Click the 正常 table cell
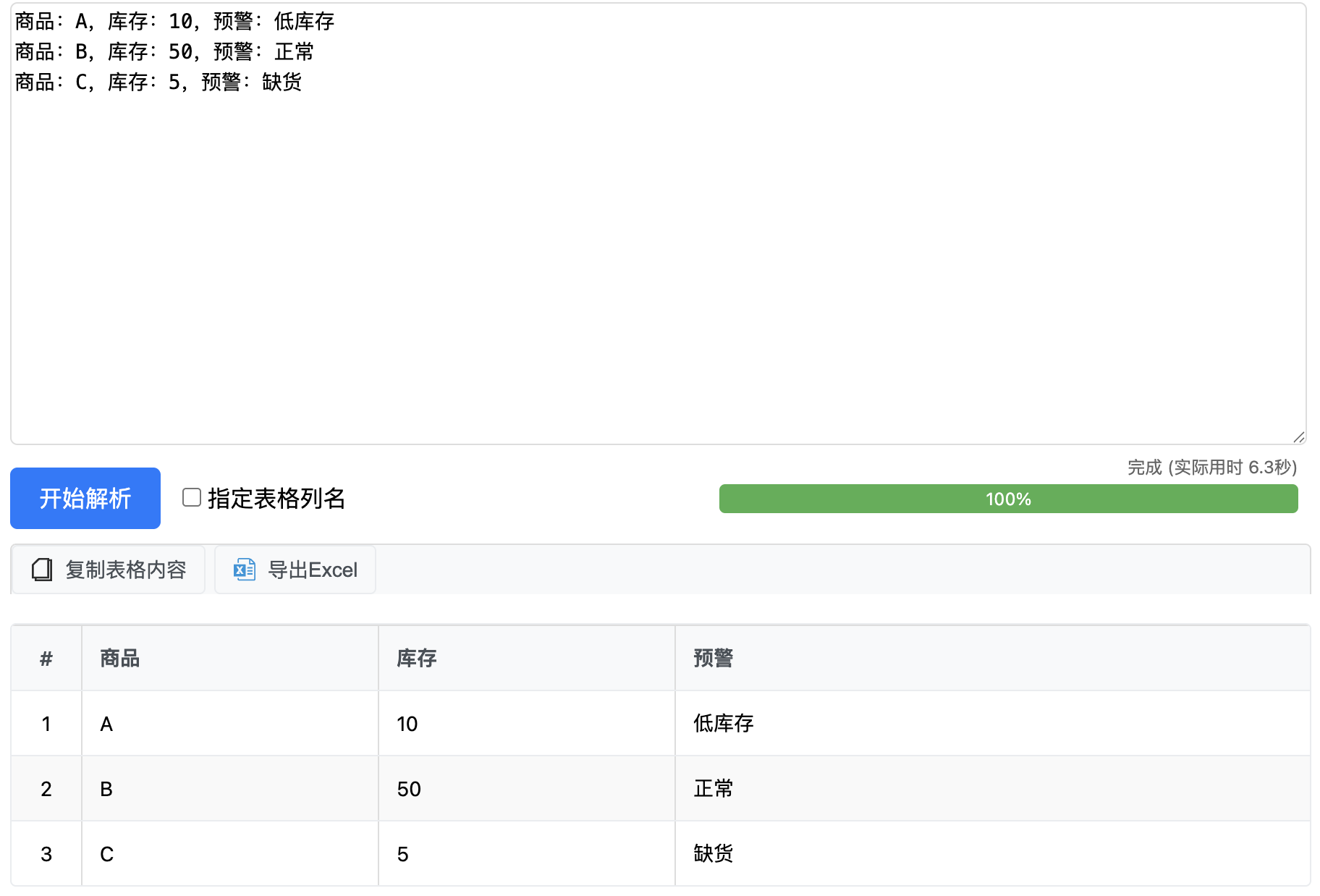This screenshot has width=1320, height=896. pos(992,788)
